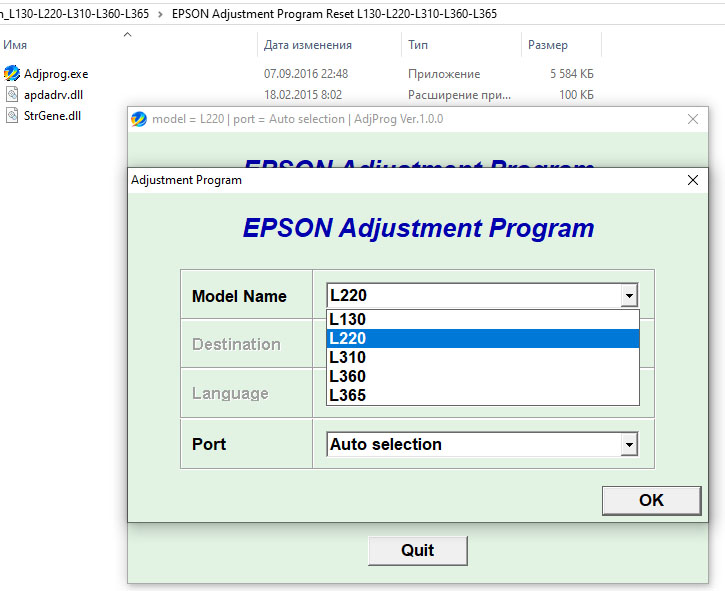Expand the Port dropdown arrow
This screenshot has height=591, width=725.
pos(628,445)
